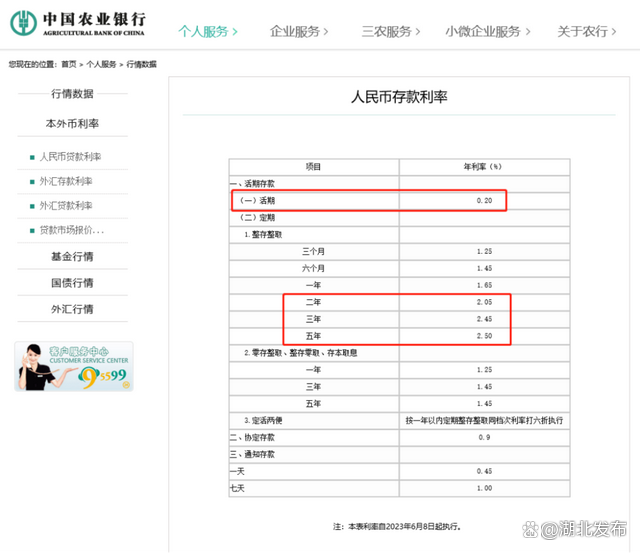The height and width of the screenshot is (553, 640).
Task: Open the 人民币贷款利率 sidebar link
Action: tap(70, 157)
